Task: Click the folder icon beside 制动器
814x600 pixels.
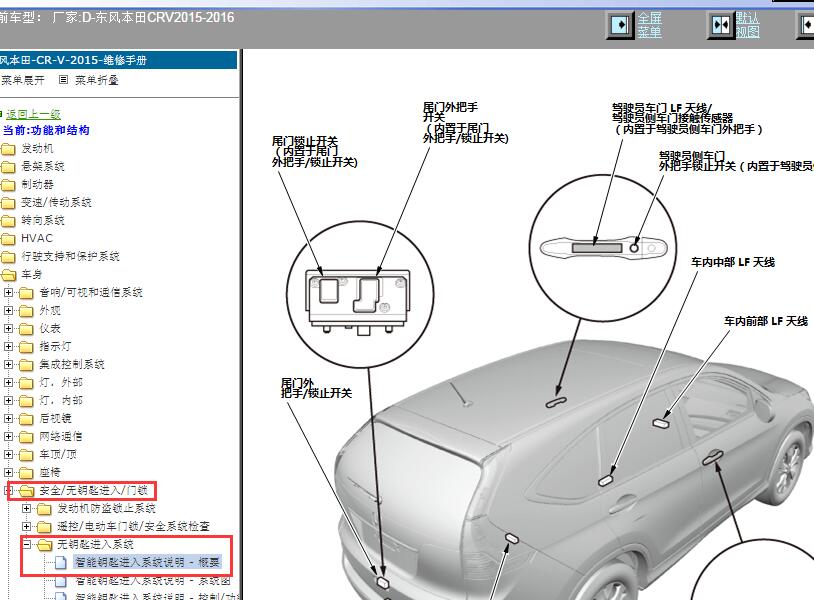Action: (x=8, y=185)
